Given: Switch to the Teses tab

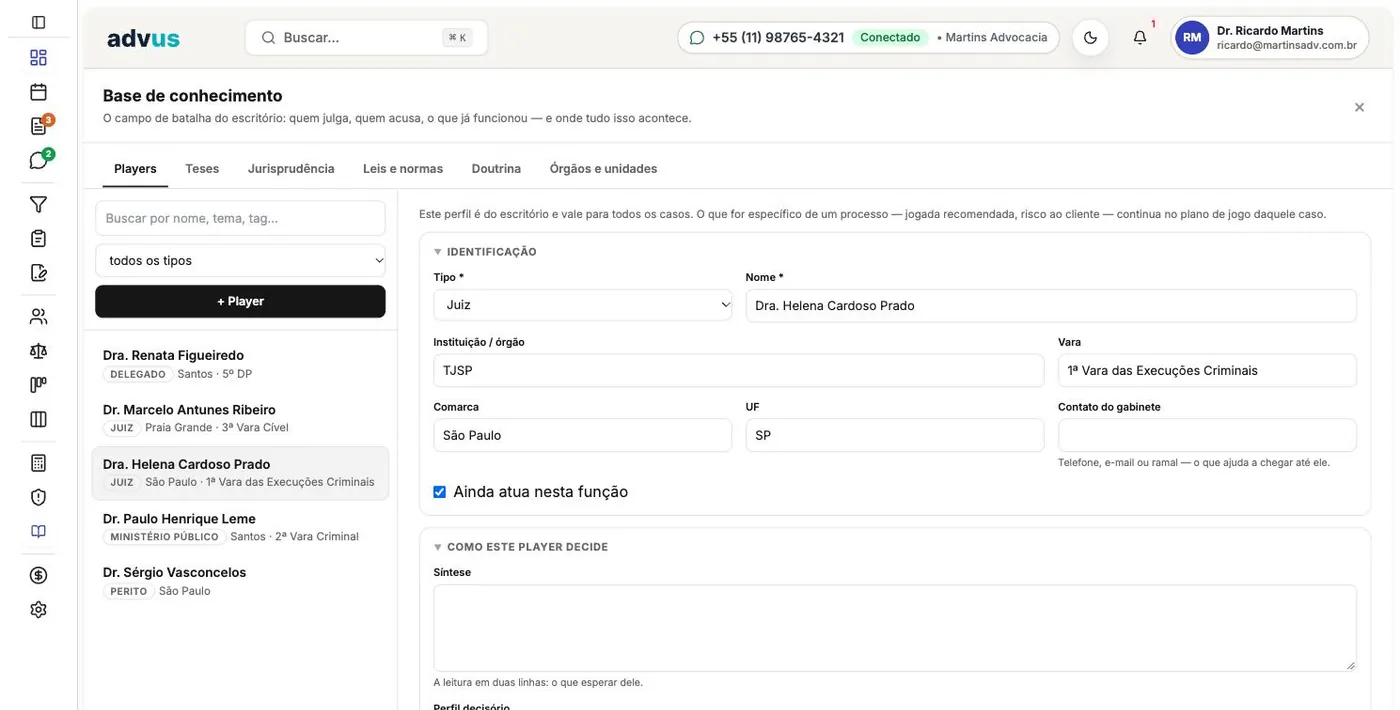Looking at the screenshot, I should coord(202,168).
